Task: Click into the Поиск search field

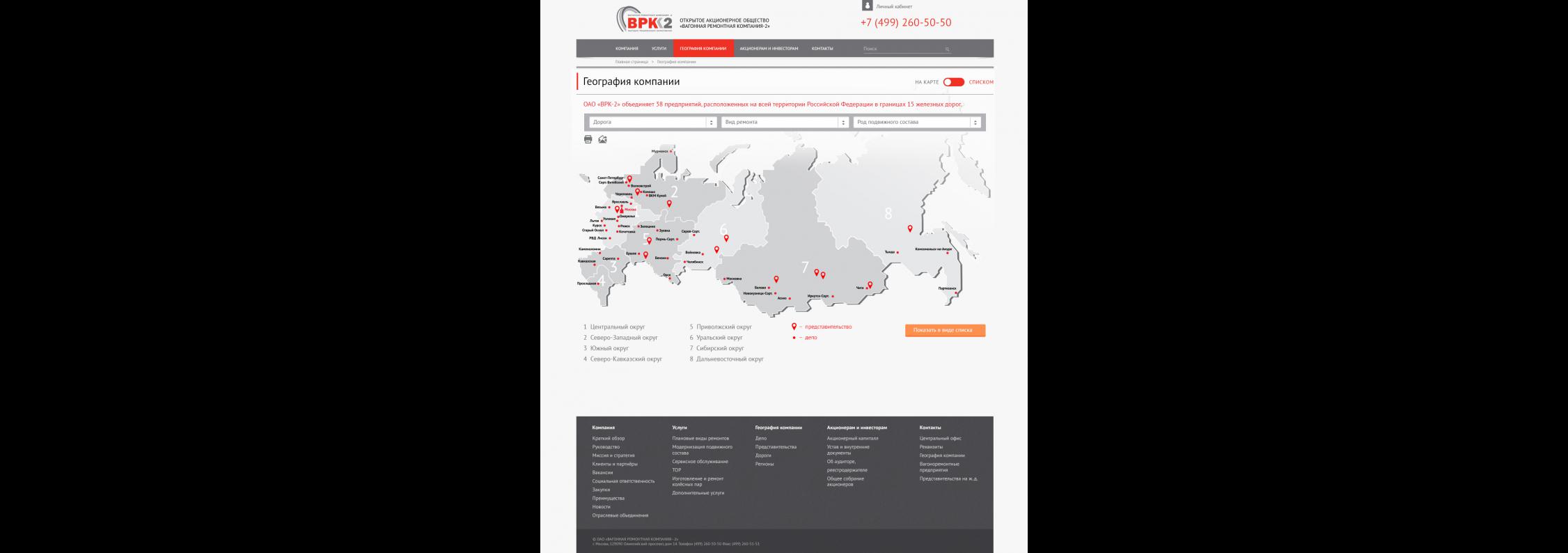Action: (x=902, y=49)
